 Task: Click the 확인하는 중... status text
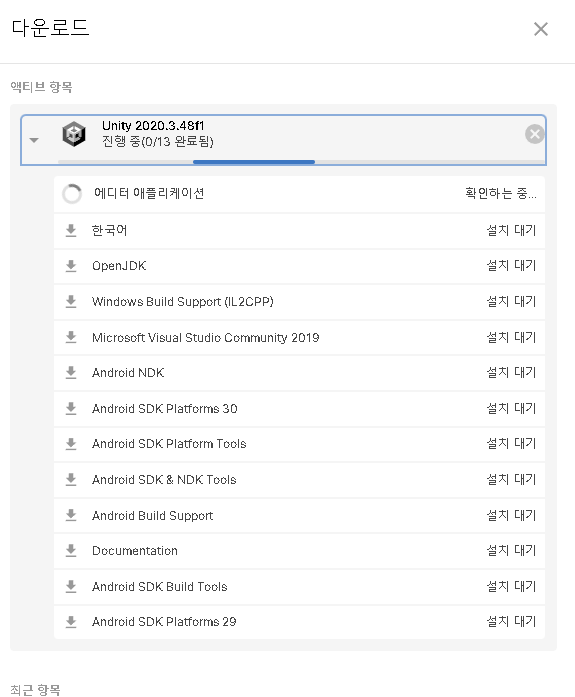pyautogui.click(x=501, y=193)
